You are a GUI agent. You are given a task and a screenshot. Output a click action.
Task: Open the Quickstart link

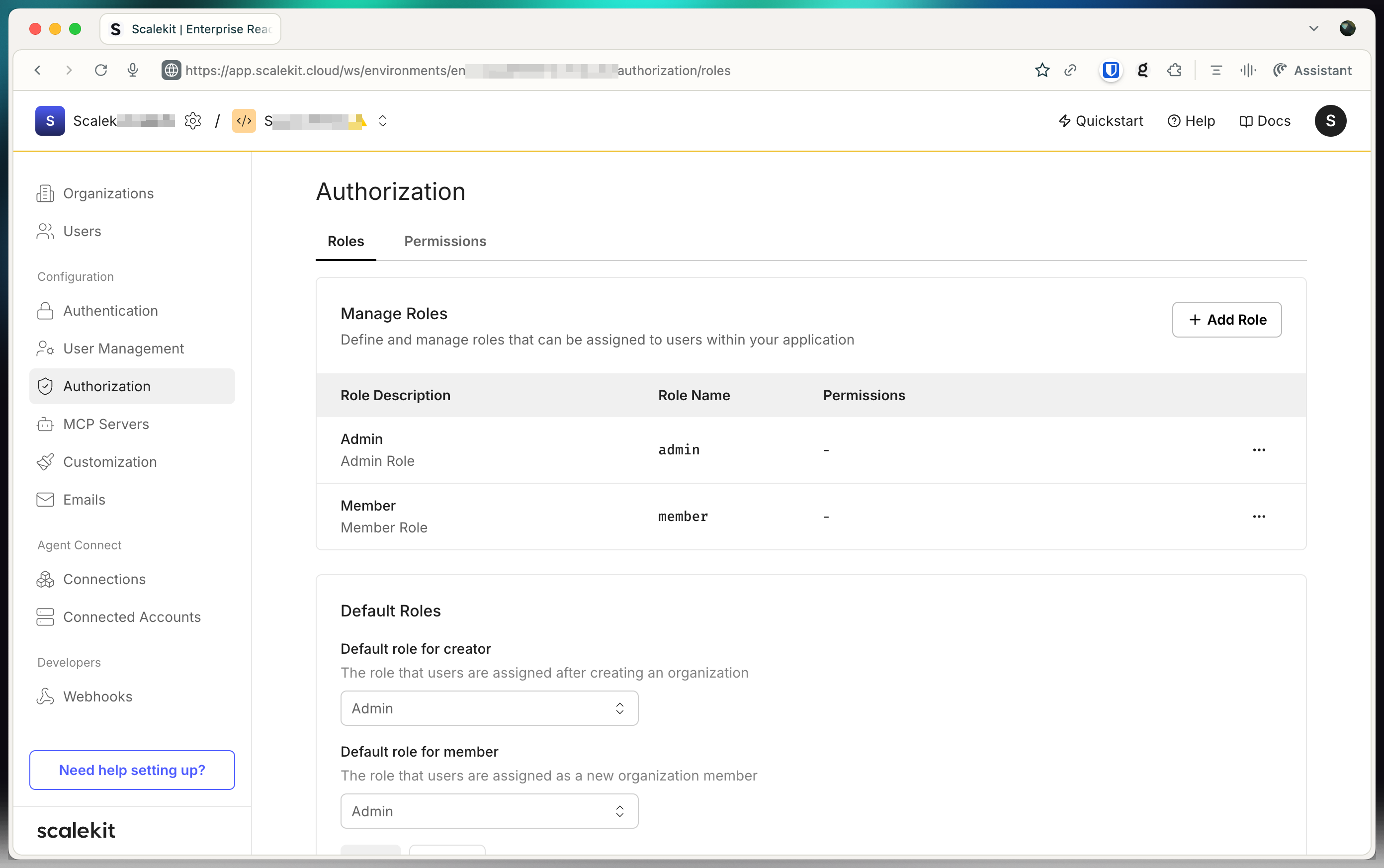[x=1101, y=121]
